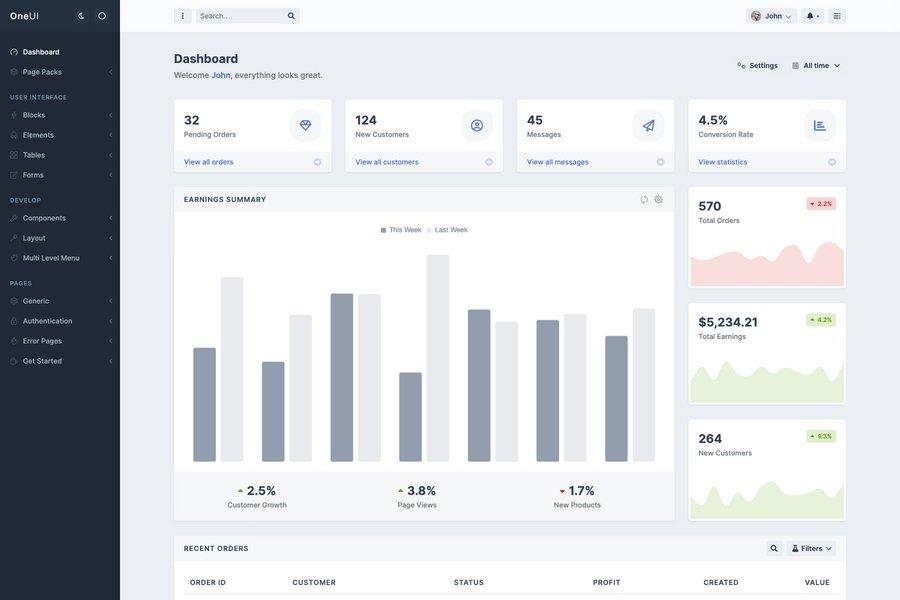Open the side overlay panel icon
This screenshot has width=900, height=600.
(837, 14)
